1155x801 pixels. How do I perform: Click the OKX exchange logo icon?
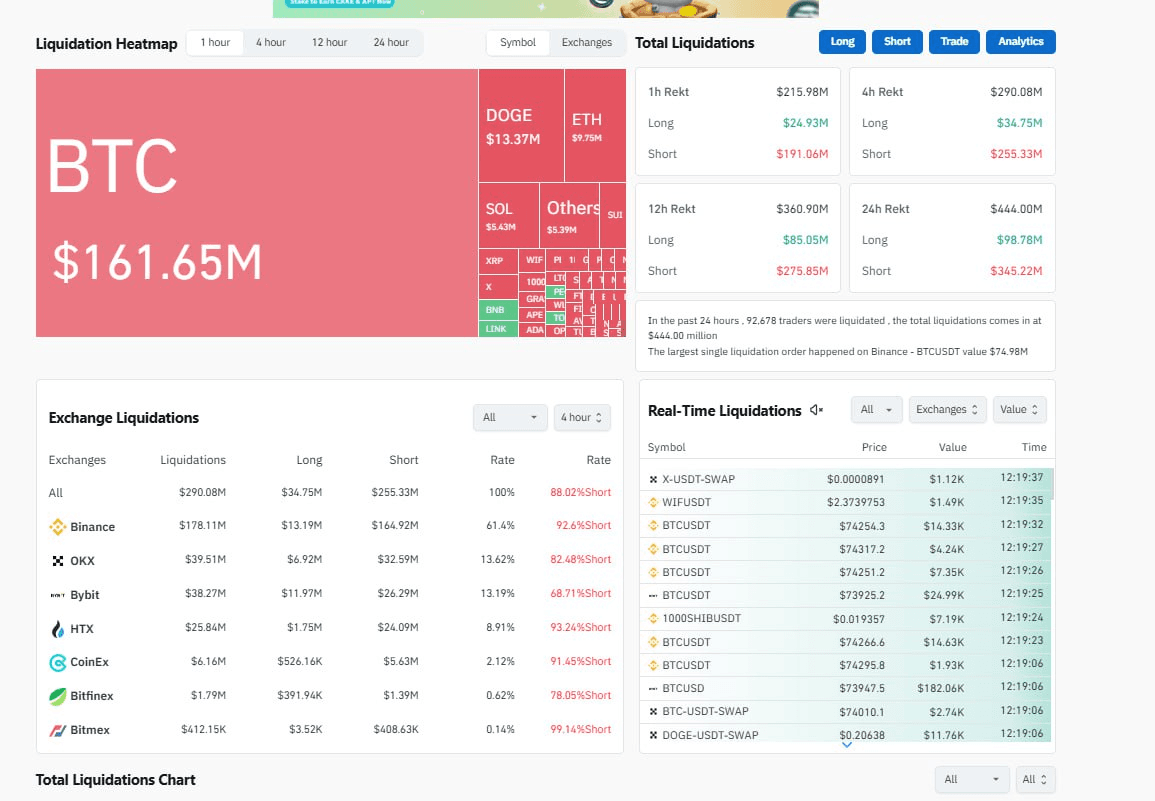point(58,561)
